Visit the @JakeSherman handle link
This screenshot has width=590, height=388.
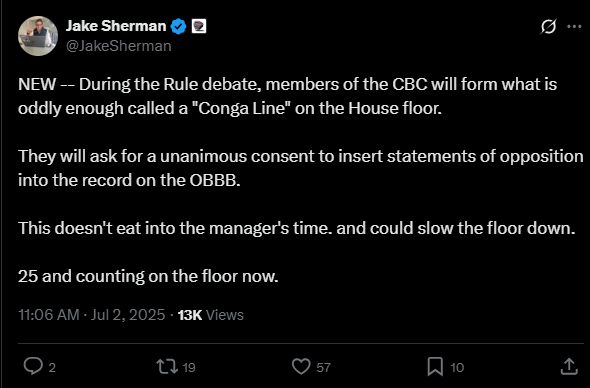[119, 46]
